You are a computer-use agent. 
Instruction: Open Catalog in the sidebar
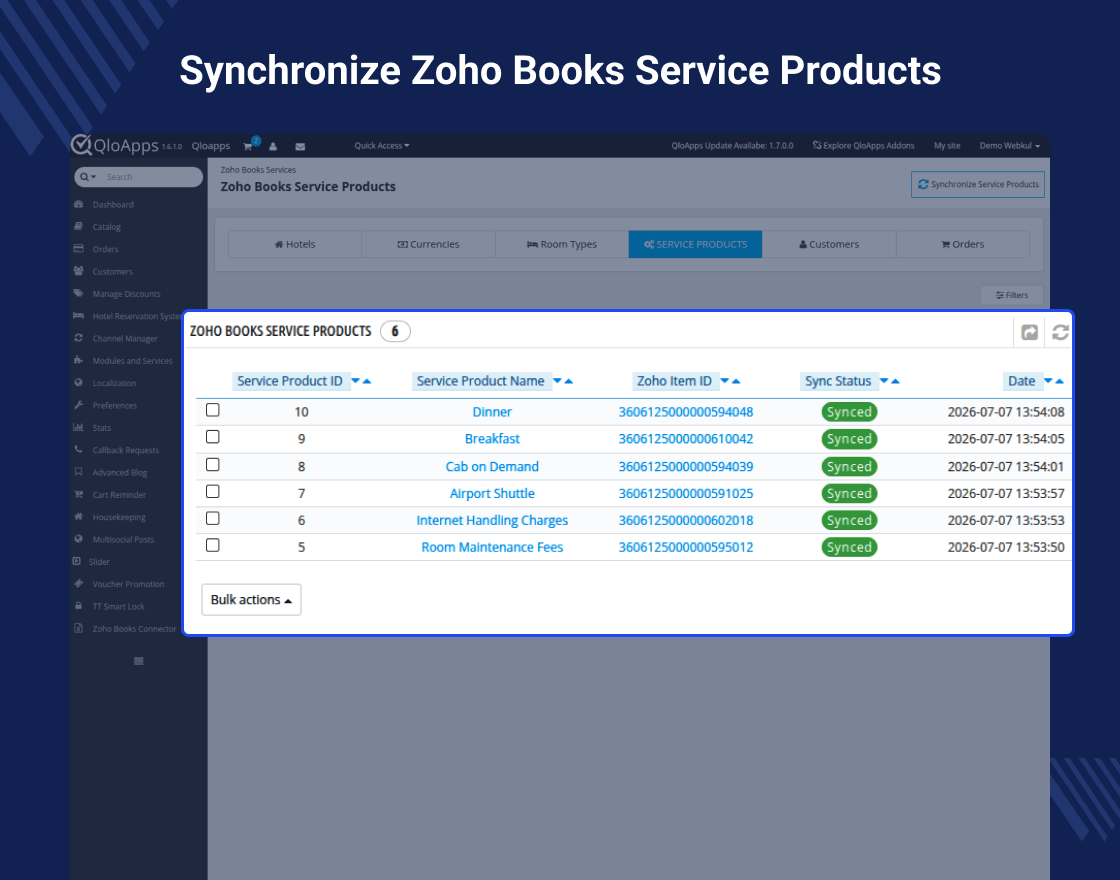[x=106, y=226]
